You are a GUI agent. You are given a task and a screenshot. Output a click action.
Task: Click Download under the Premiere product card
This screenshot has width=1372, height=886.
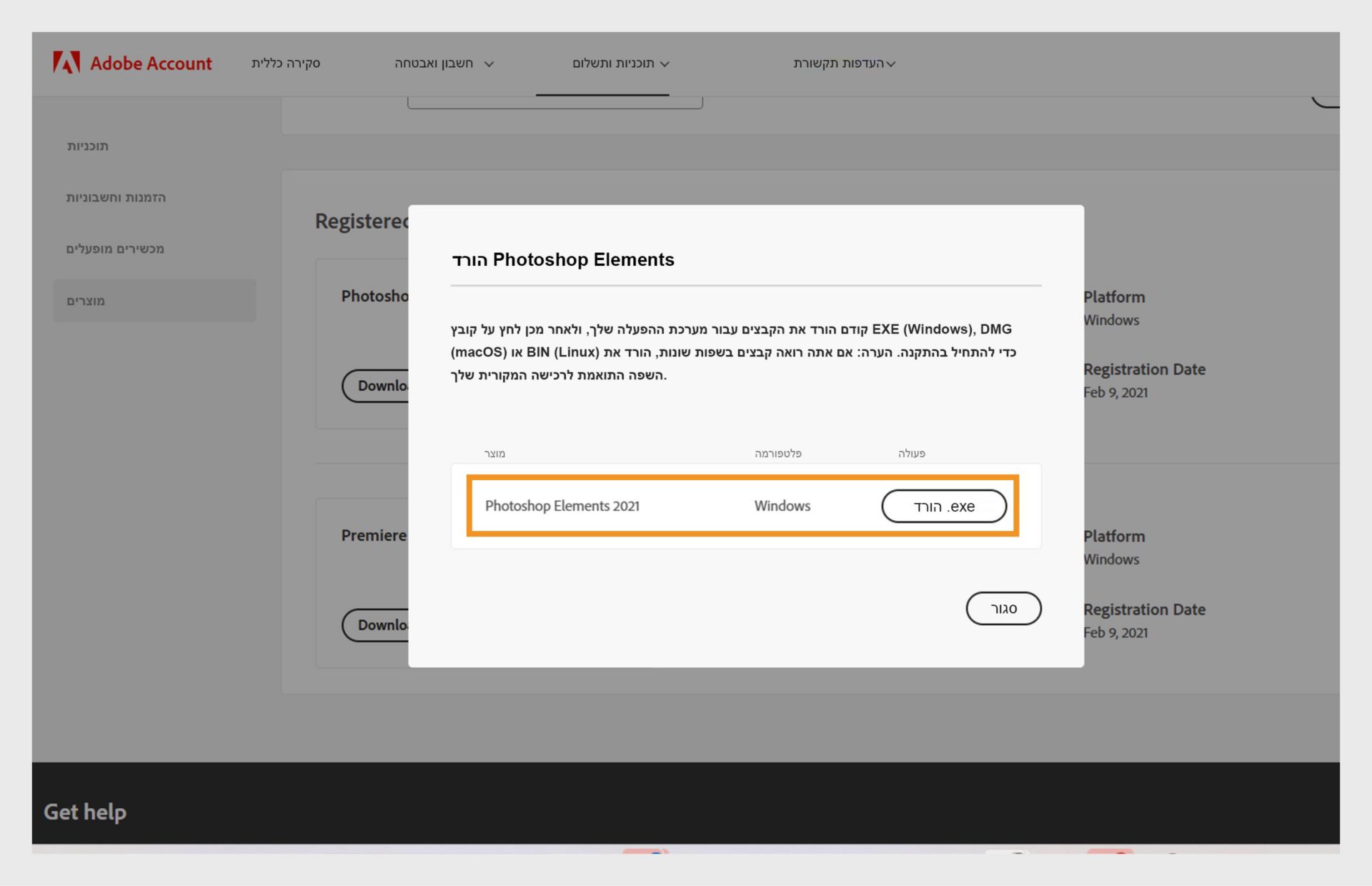[x=377, y=625]
